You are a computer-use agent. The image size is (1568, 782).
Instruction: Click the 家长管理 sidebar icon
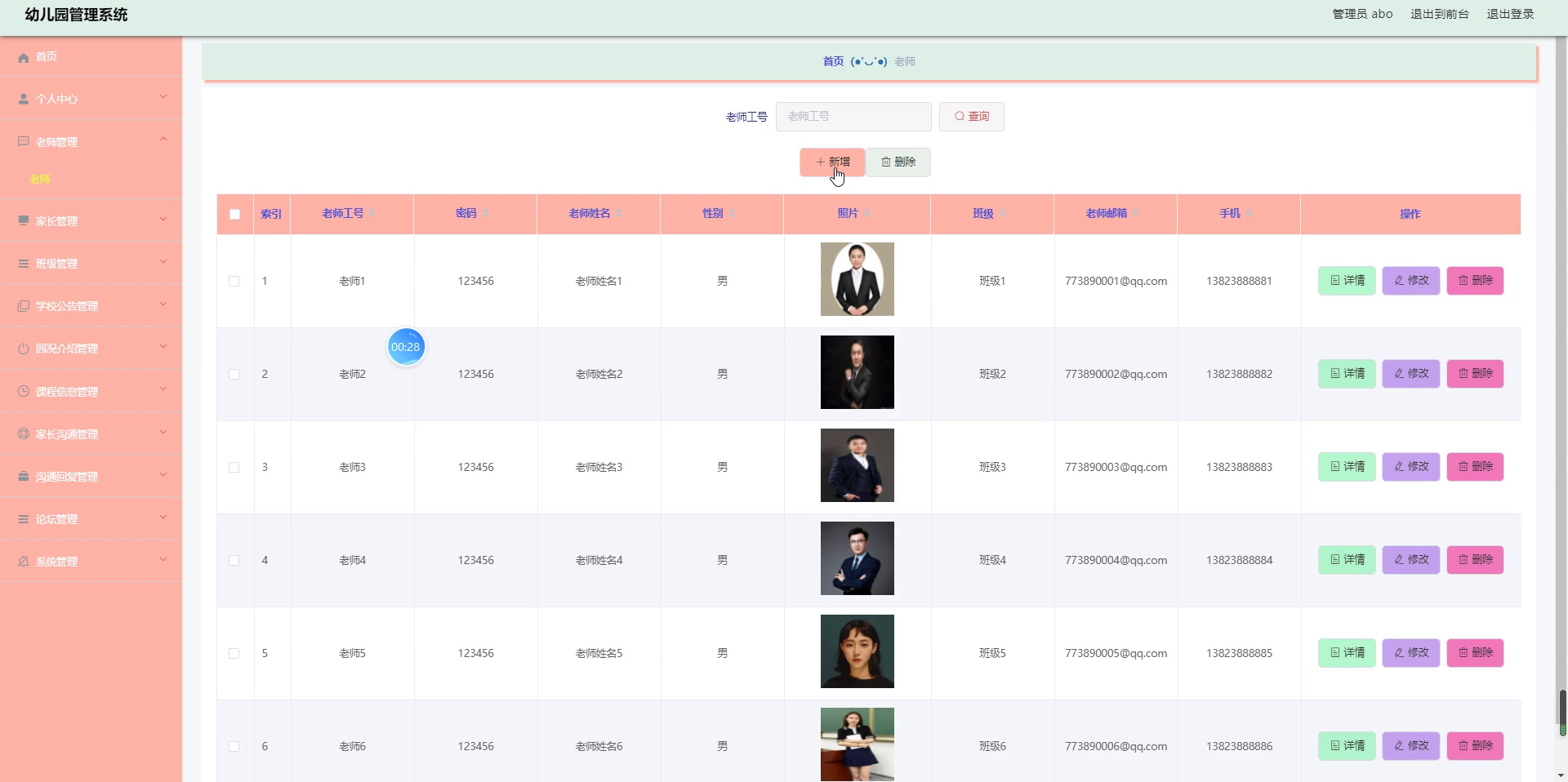(23, 221)
